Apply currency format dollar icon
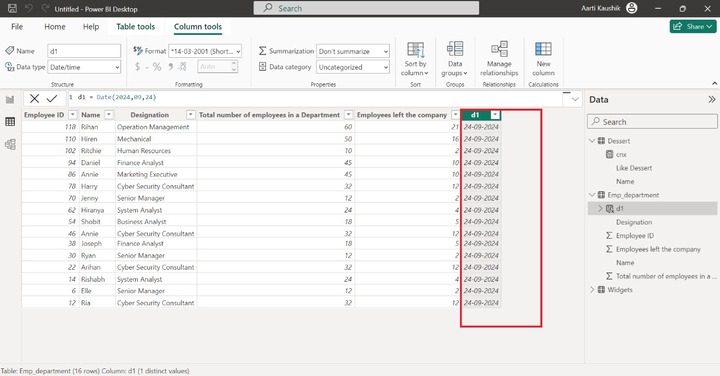Screen dimensions: 720x376 coord(137,67)
